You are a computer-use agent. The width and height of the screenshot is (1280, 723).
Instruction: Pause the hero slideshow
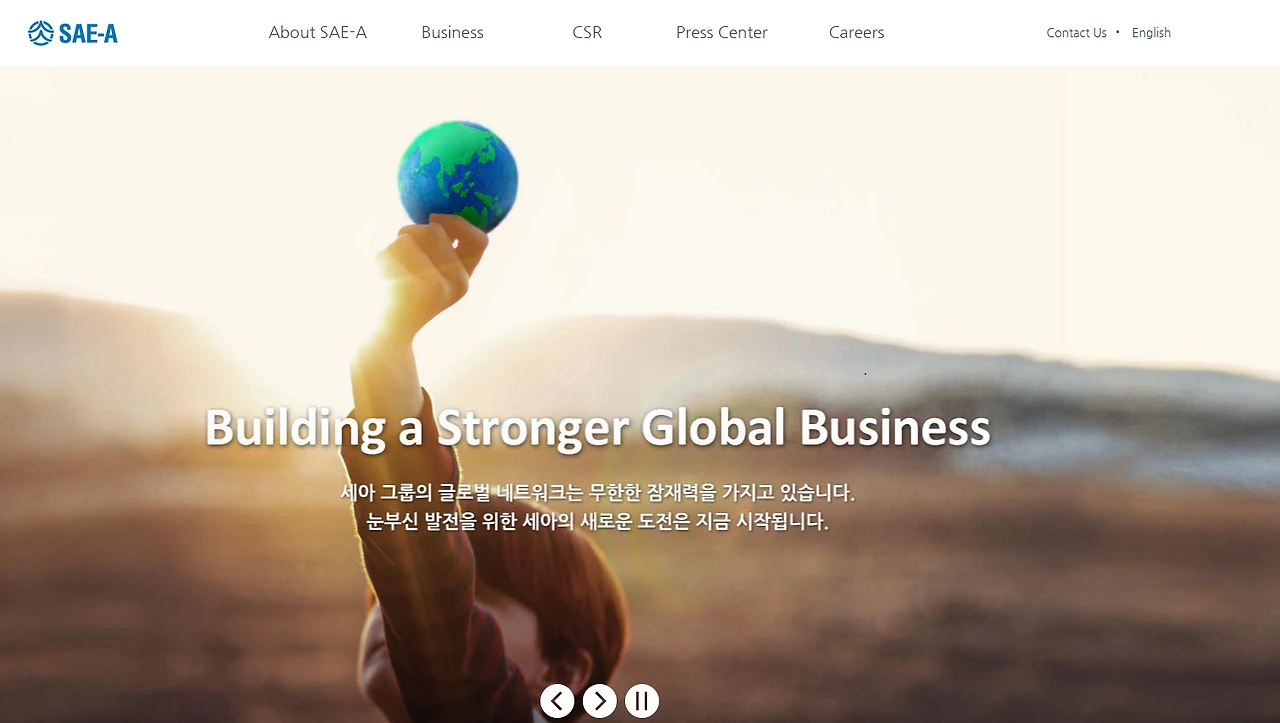pyautogui.click(x=642, y=701)
